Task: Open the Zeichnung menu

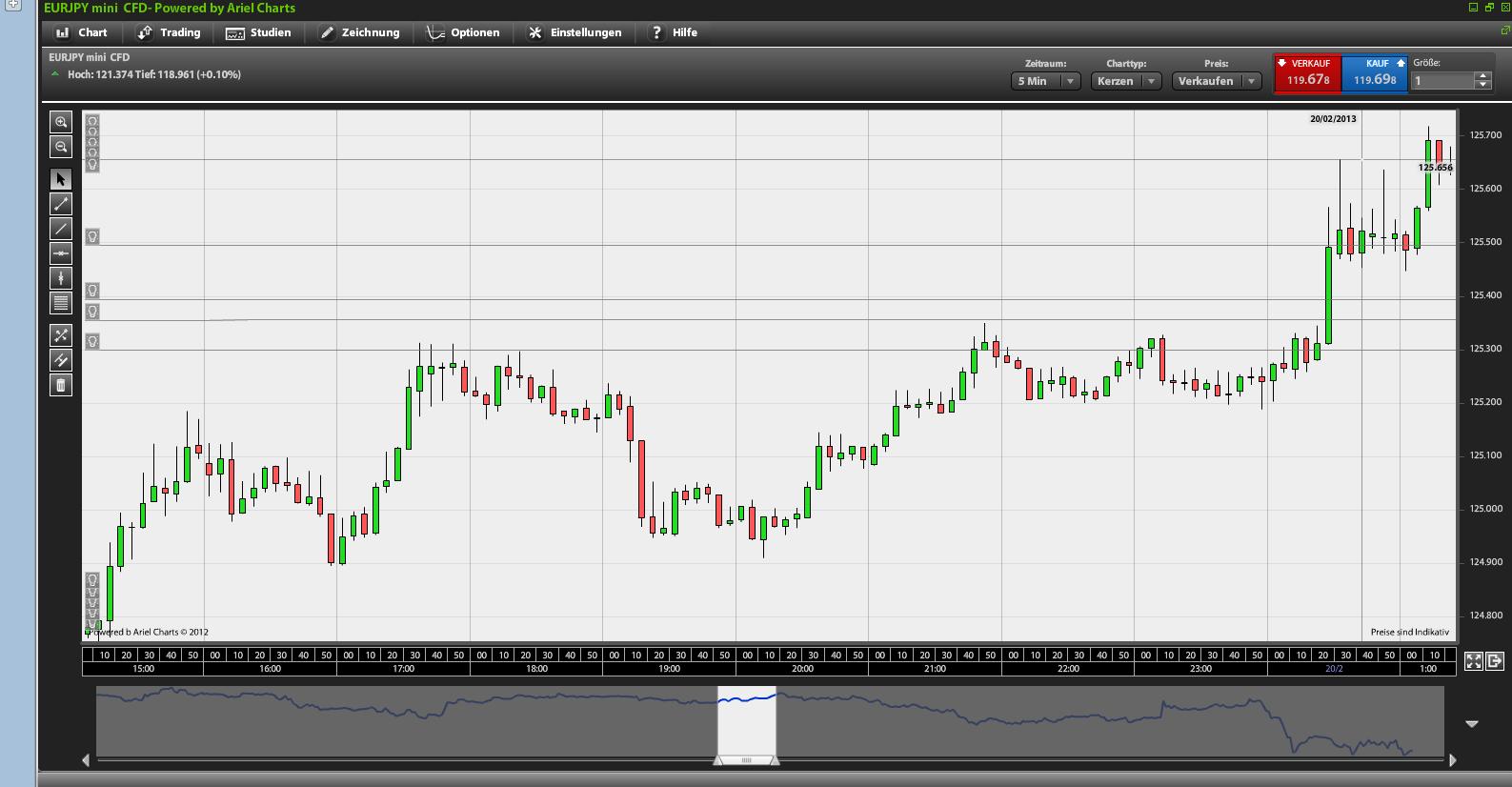Action: click(x=360, y=32)
